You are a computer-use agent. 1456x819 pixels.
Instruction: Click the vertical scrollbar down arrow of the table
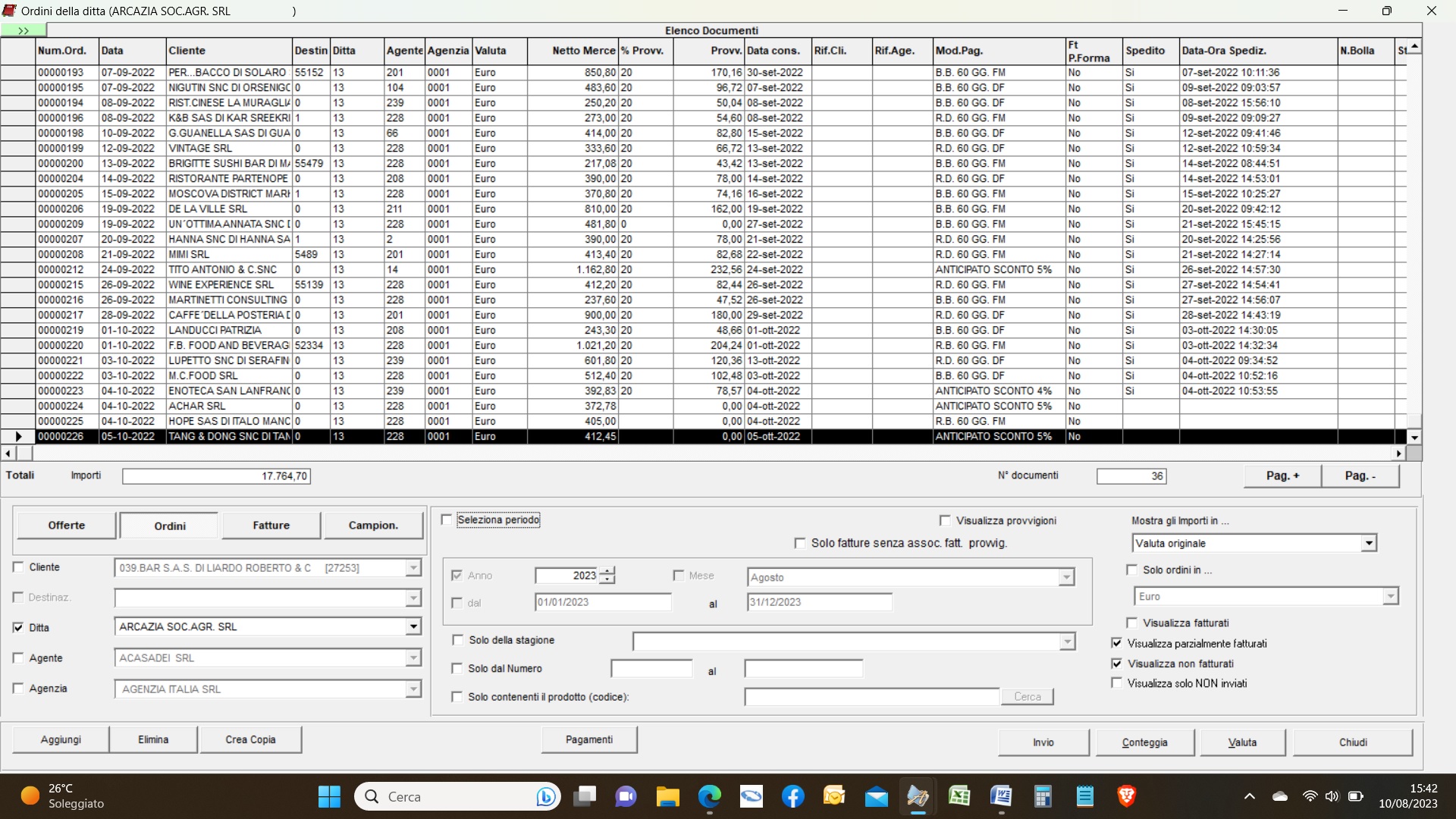click(1414, 437)
